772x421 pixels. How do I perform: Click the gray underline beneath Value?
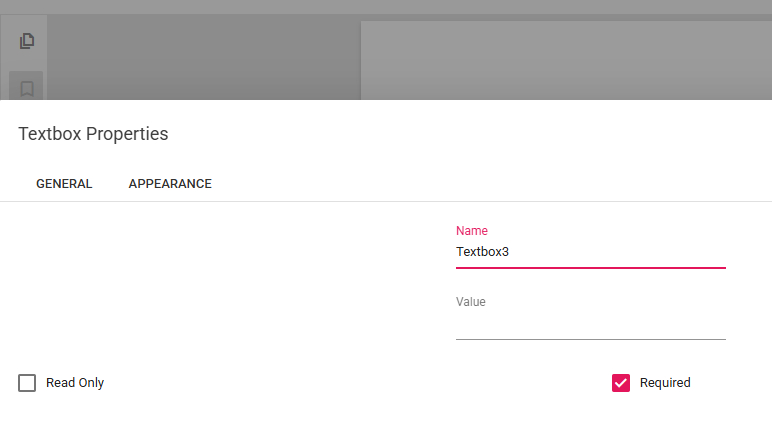click(x=590, y=339)
